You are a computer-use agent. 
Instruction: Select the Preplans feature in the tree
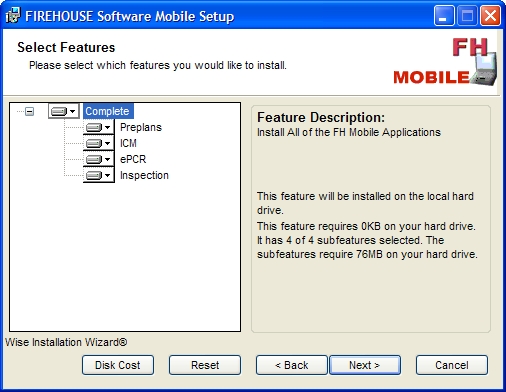point(141,127)
